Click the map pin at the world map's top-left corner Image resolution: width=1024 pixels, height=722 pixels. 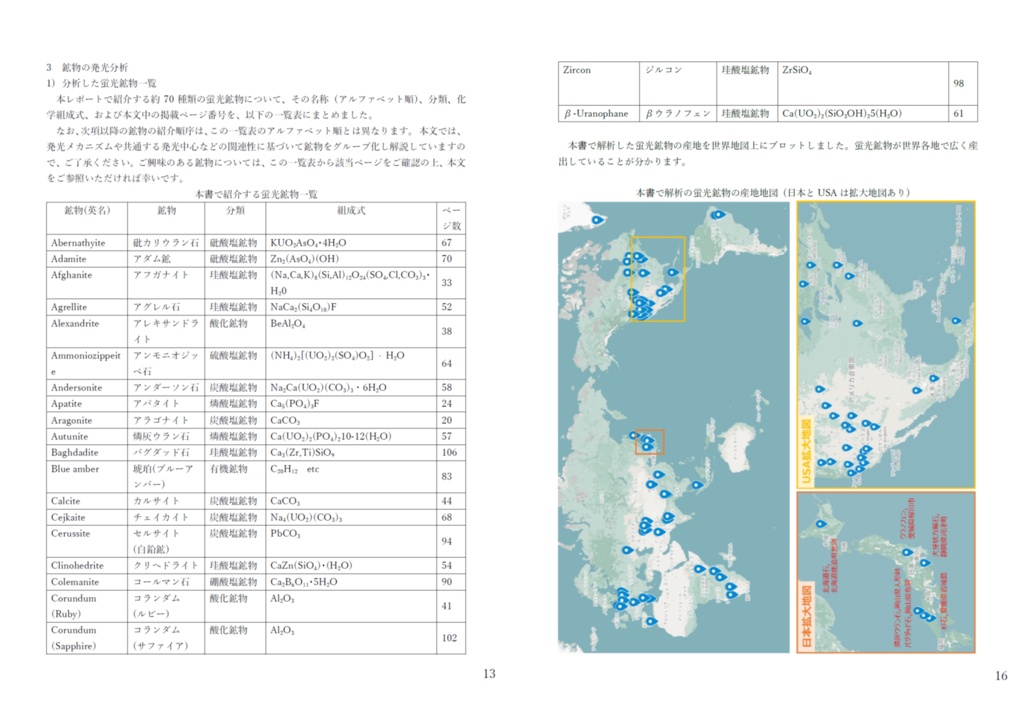[x=597, y=220]
